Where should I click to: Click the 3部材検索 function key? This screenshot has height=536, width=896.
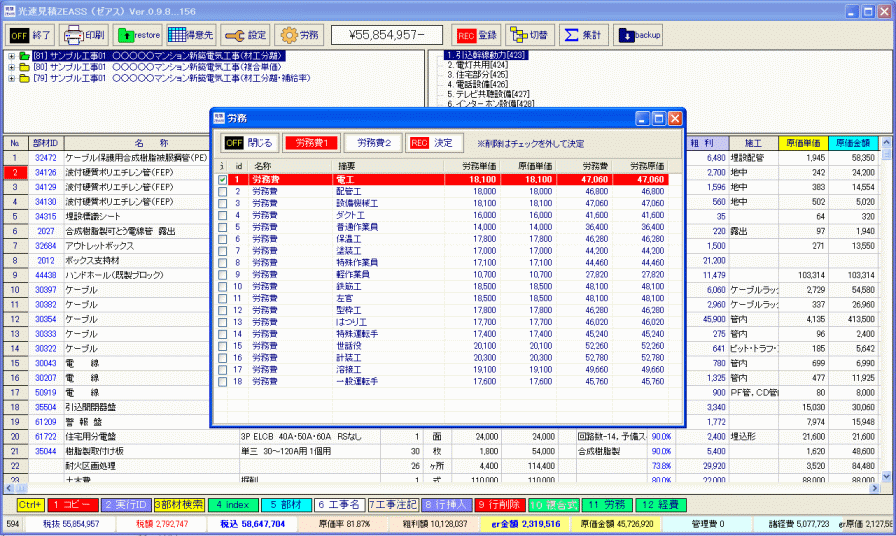click(x=179, y=505)
